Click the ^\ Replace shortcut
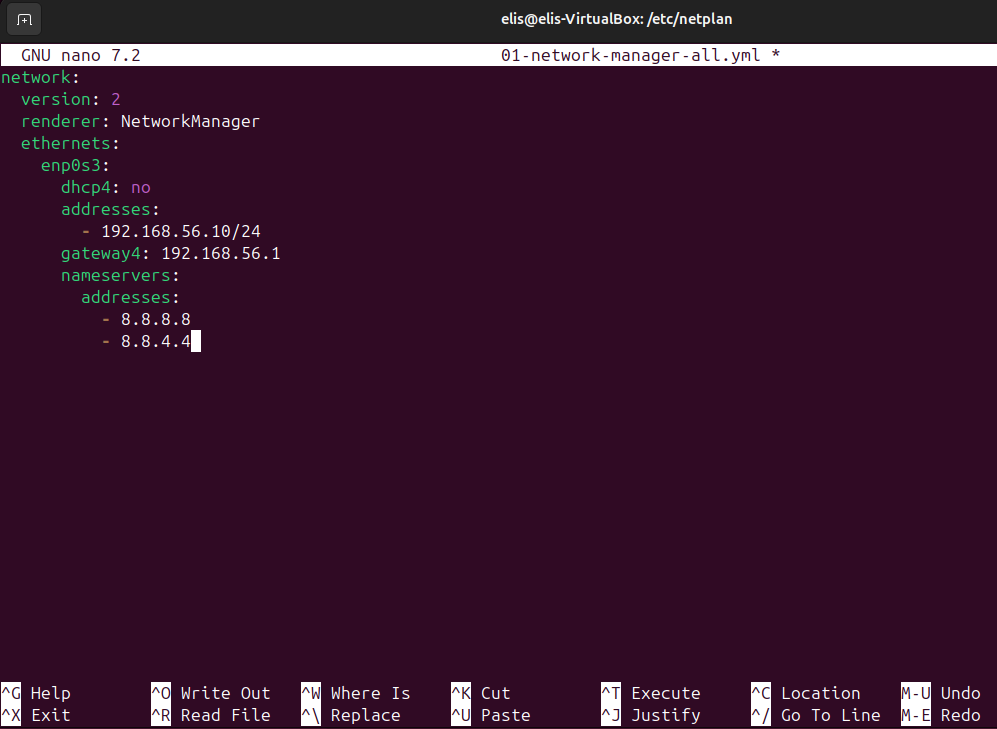This screenshot has width=997, height=729. 351,715
